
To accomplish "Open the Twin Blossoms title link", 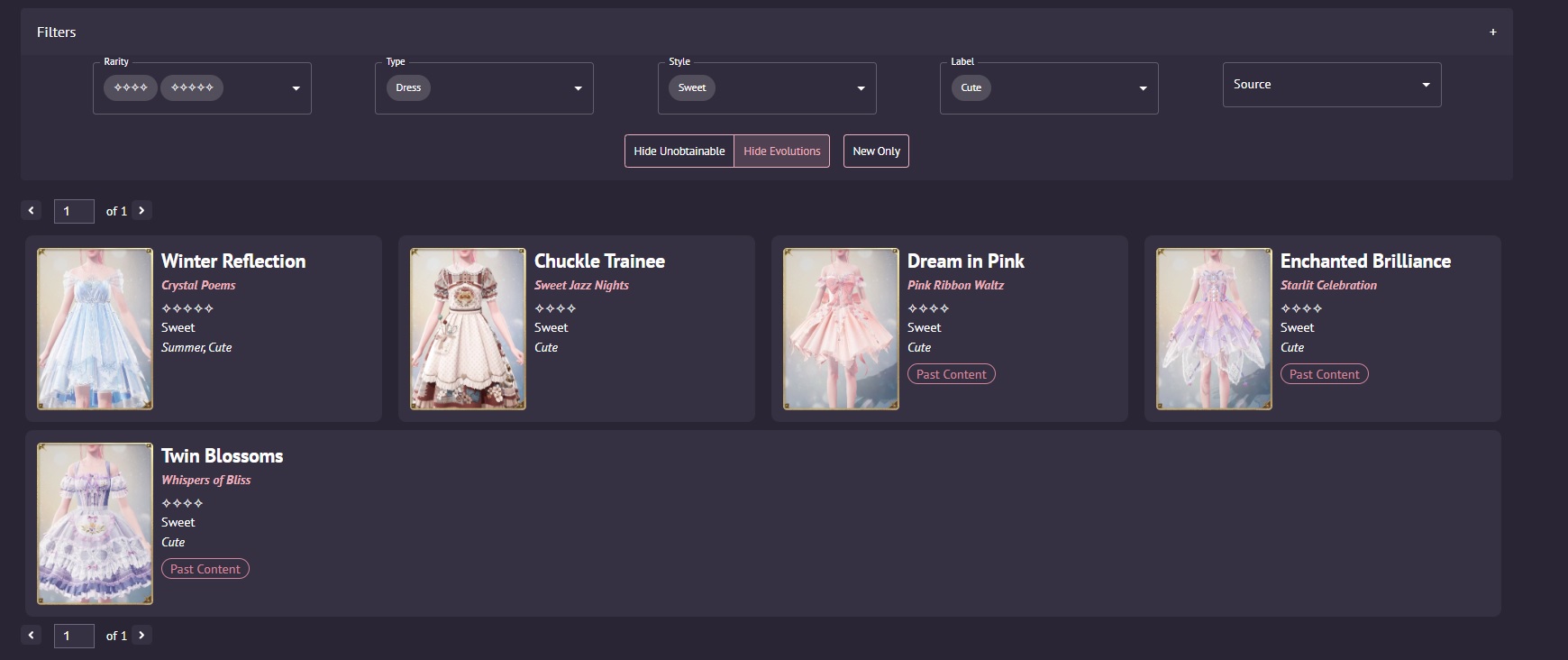I will 222,456.
